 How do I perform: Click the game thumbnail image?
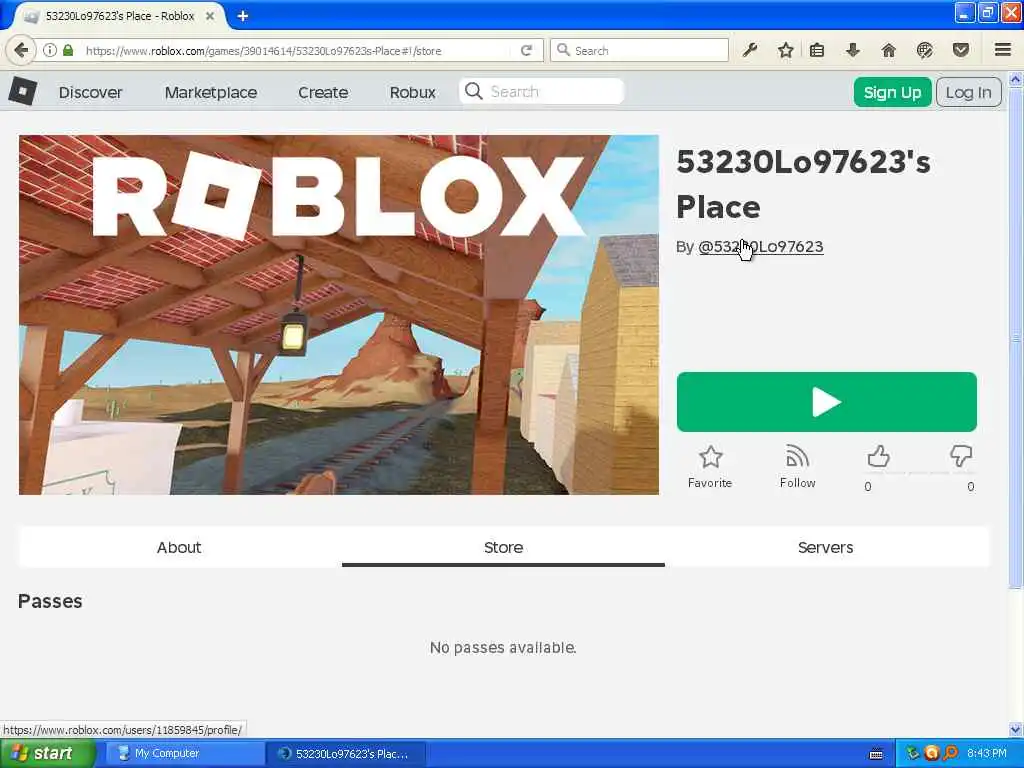pos(339,315)
